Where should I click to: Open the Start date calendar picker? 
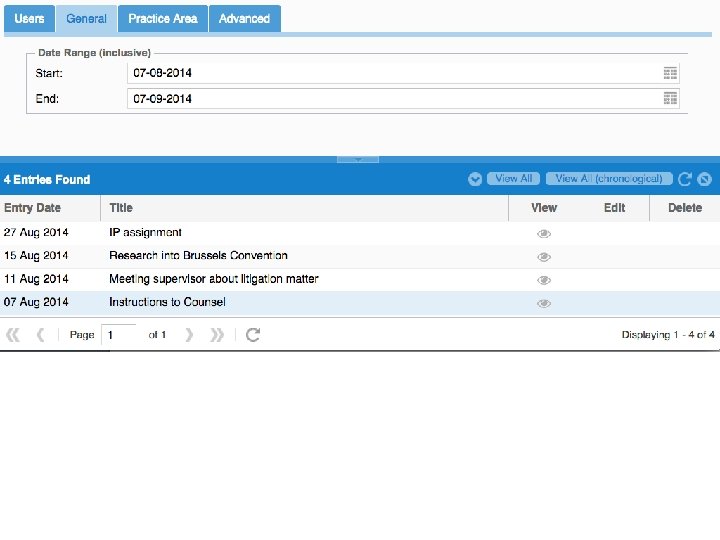(670, 73)
